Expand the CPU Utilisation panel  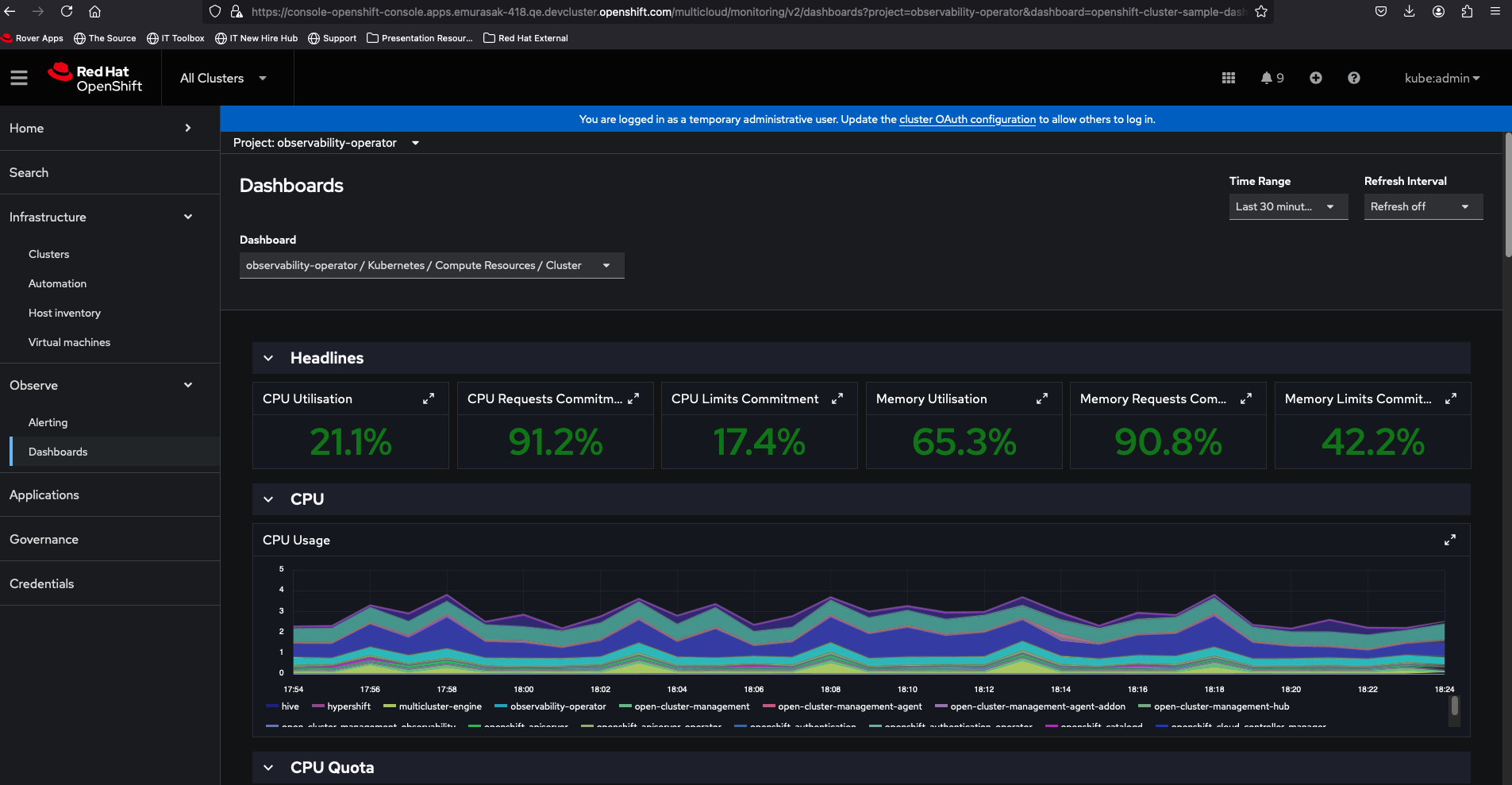click(x=429, y=399)
